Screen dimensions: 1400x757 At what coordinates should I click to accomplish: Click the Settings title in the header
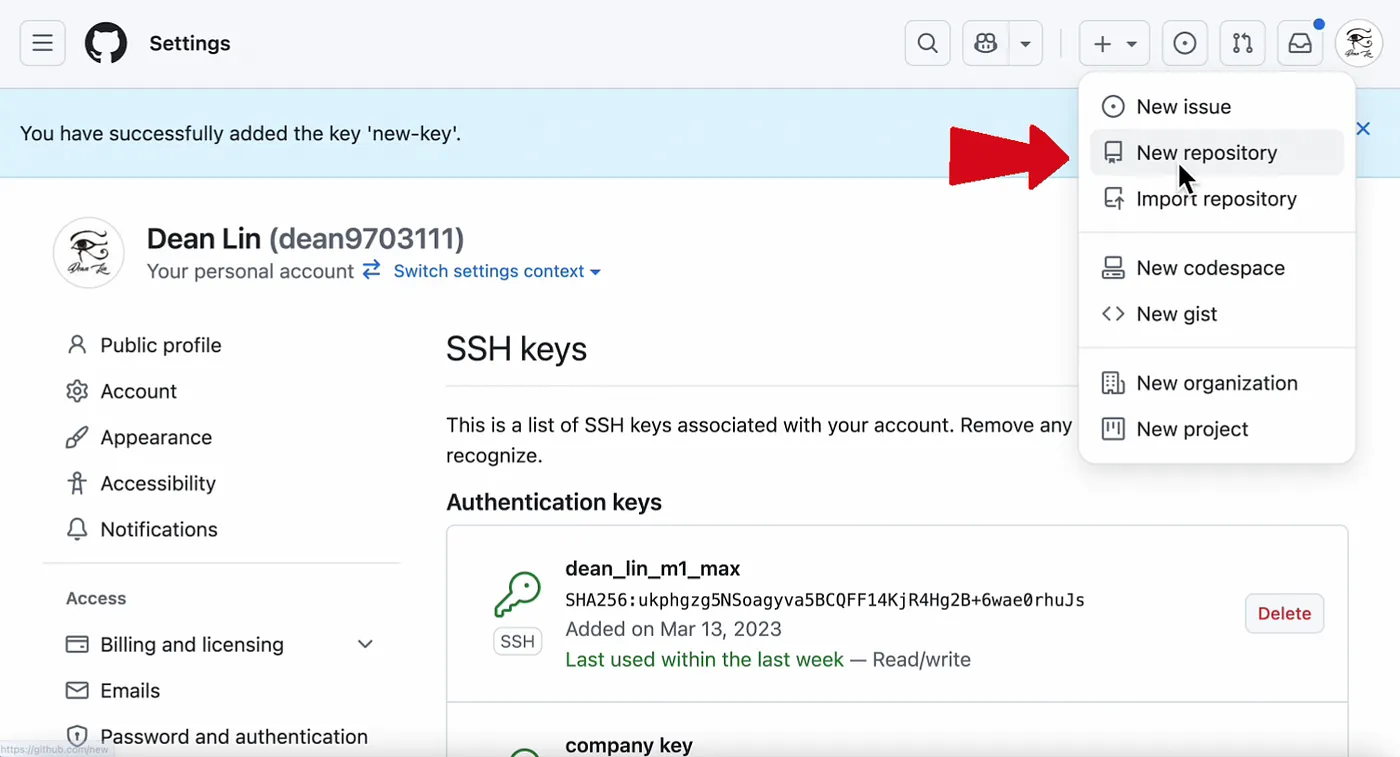click(190, 43)
